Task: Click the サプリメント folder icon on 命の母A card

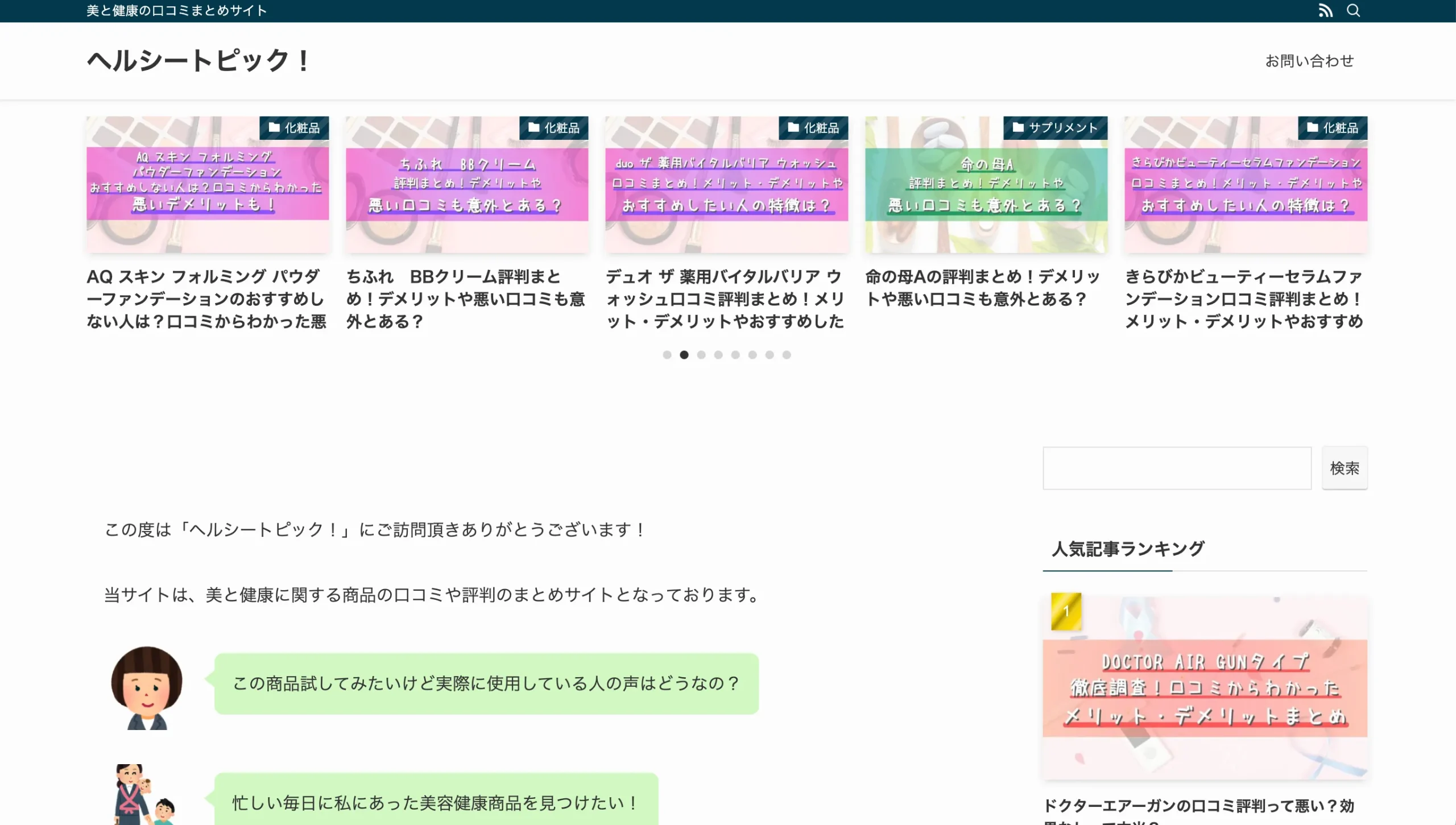Action: 1018,128
